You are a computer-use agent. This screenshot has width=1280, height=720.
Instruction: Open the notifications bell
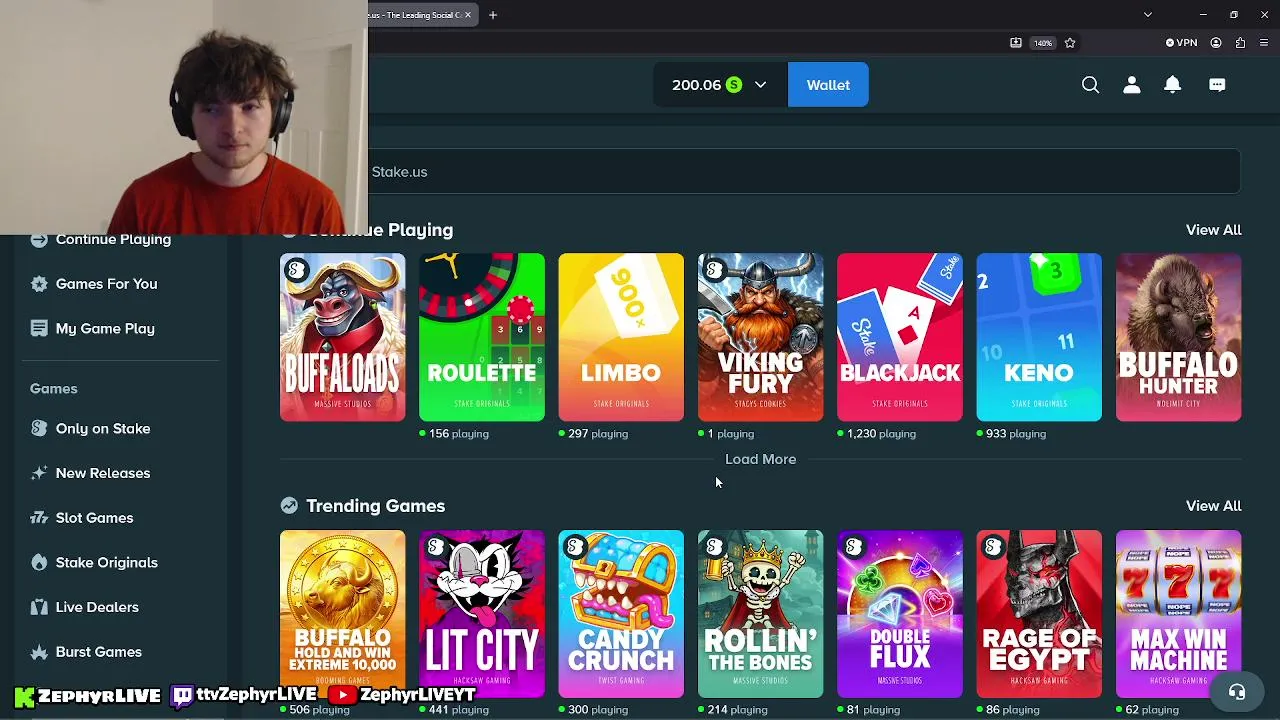coord(1172,85)
